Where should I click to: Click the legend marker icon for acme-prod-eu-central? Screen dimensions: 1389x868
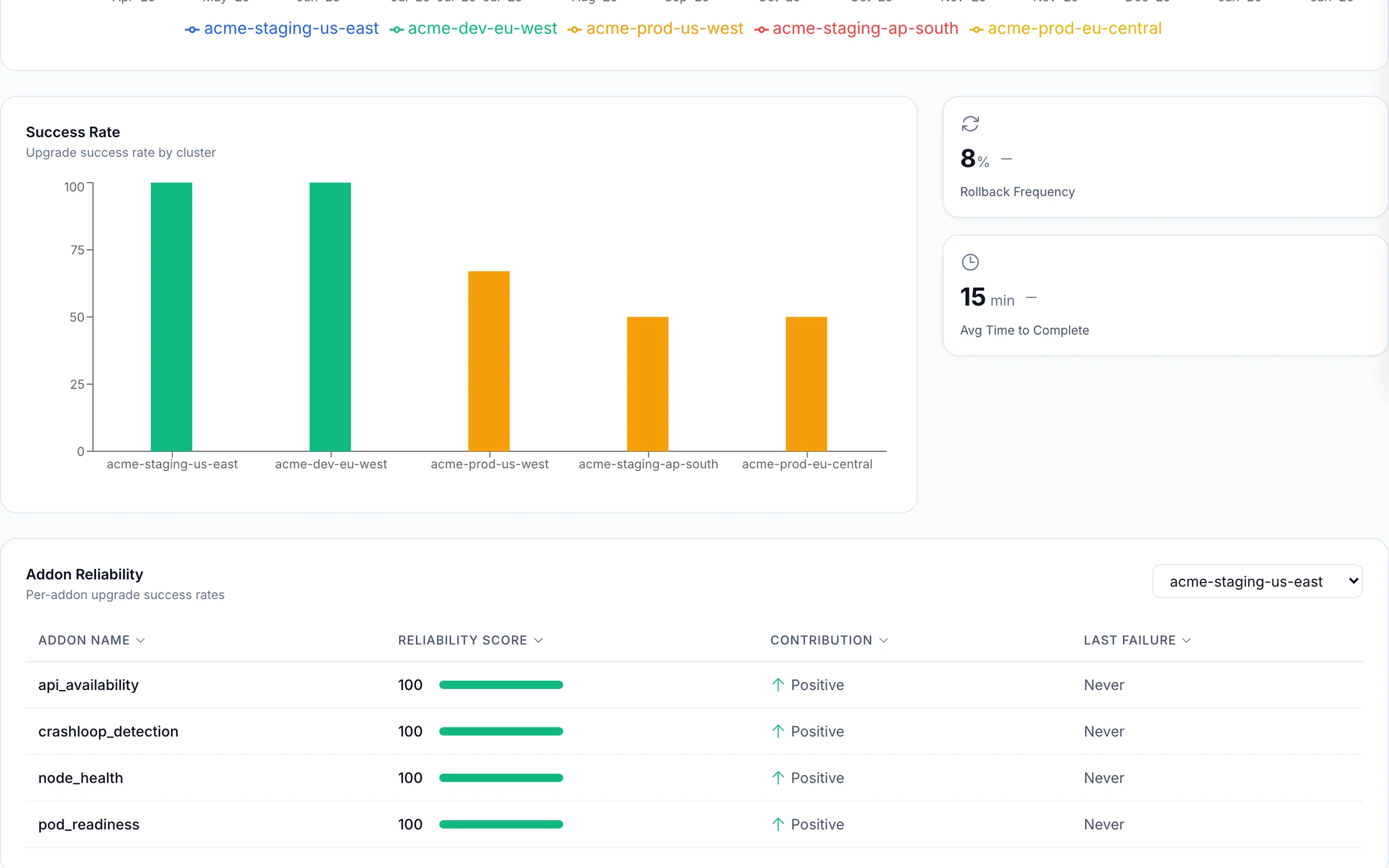(x=976, y=29)
